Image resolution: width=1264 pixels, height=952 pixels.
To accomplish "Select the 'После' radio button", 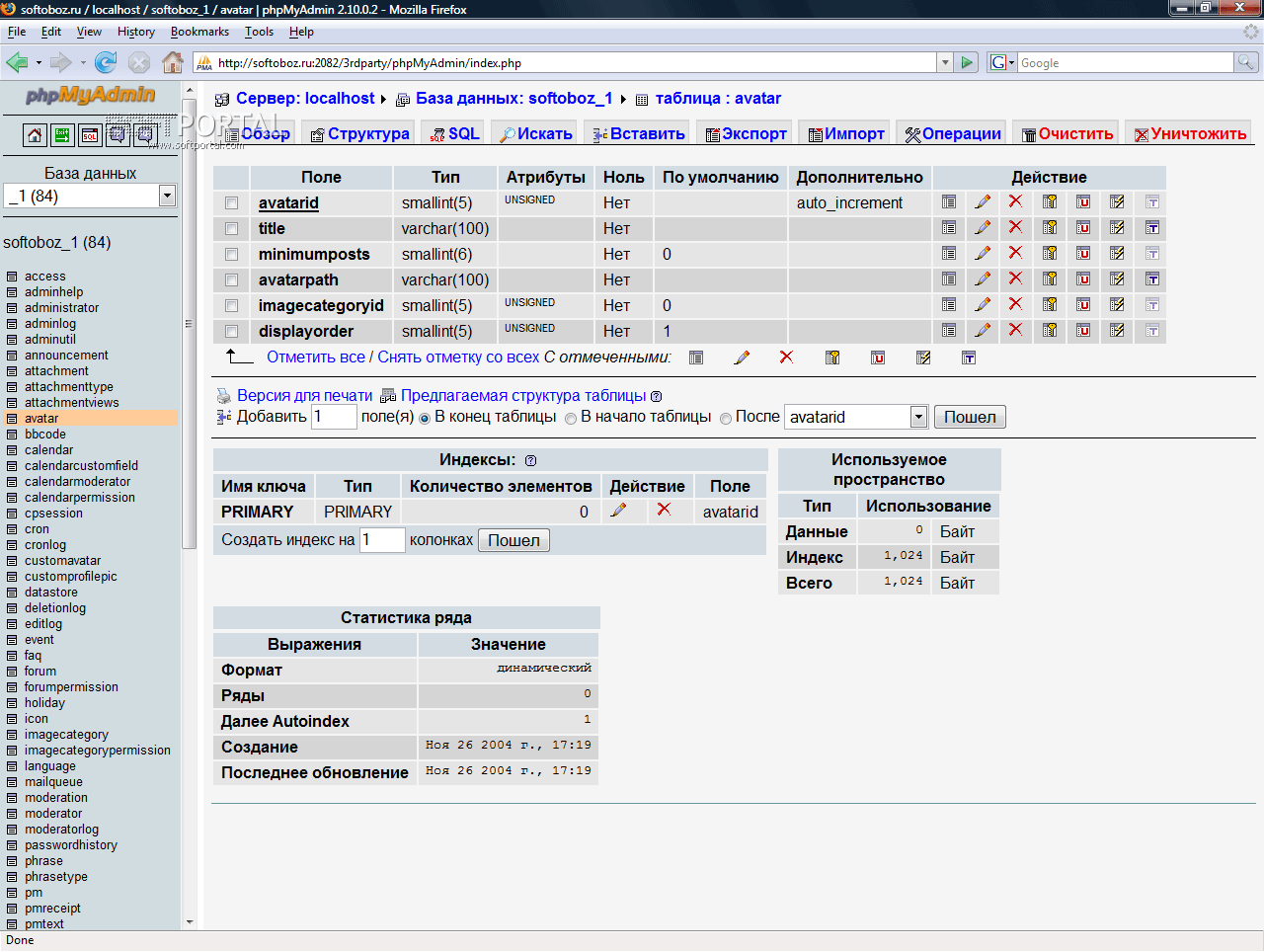I will coord(726,419).
